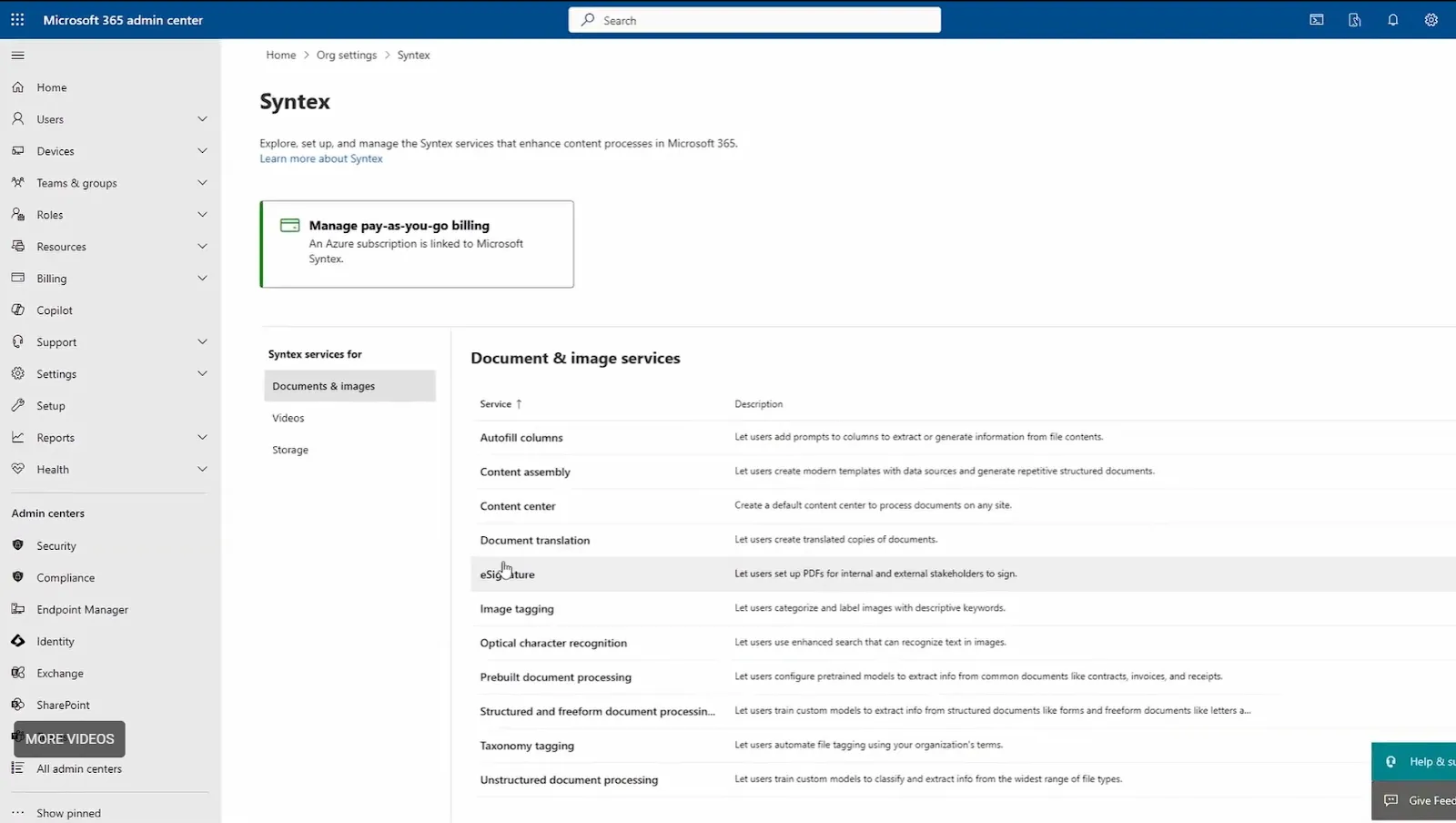Switch to Storage services tab

click(x=349, y=450)
